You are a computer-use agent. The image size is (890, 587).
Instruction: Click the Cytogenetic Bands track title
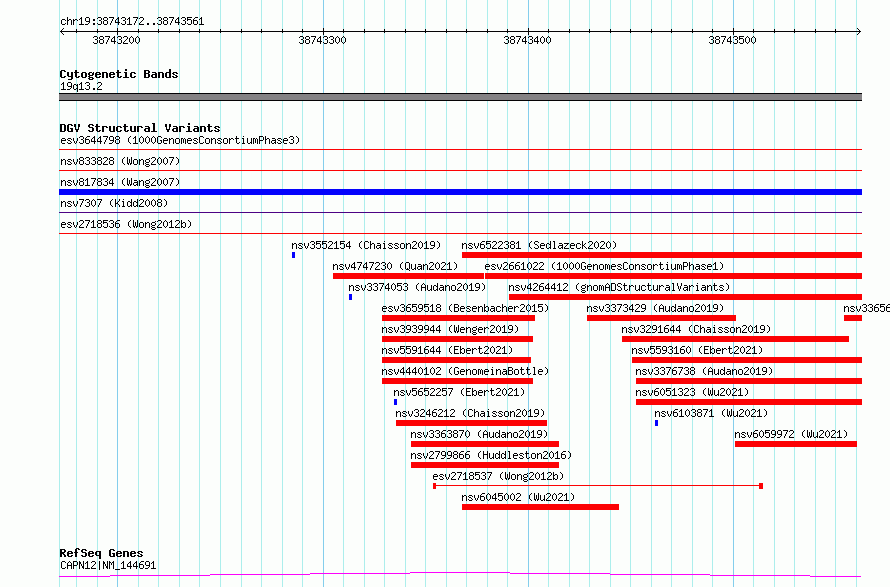(119, 74)
